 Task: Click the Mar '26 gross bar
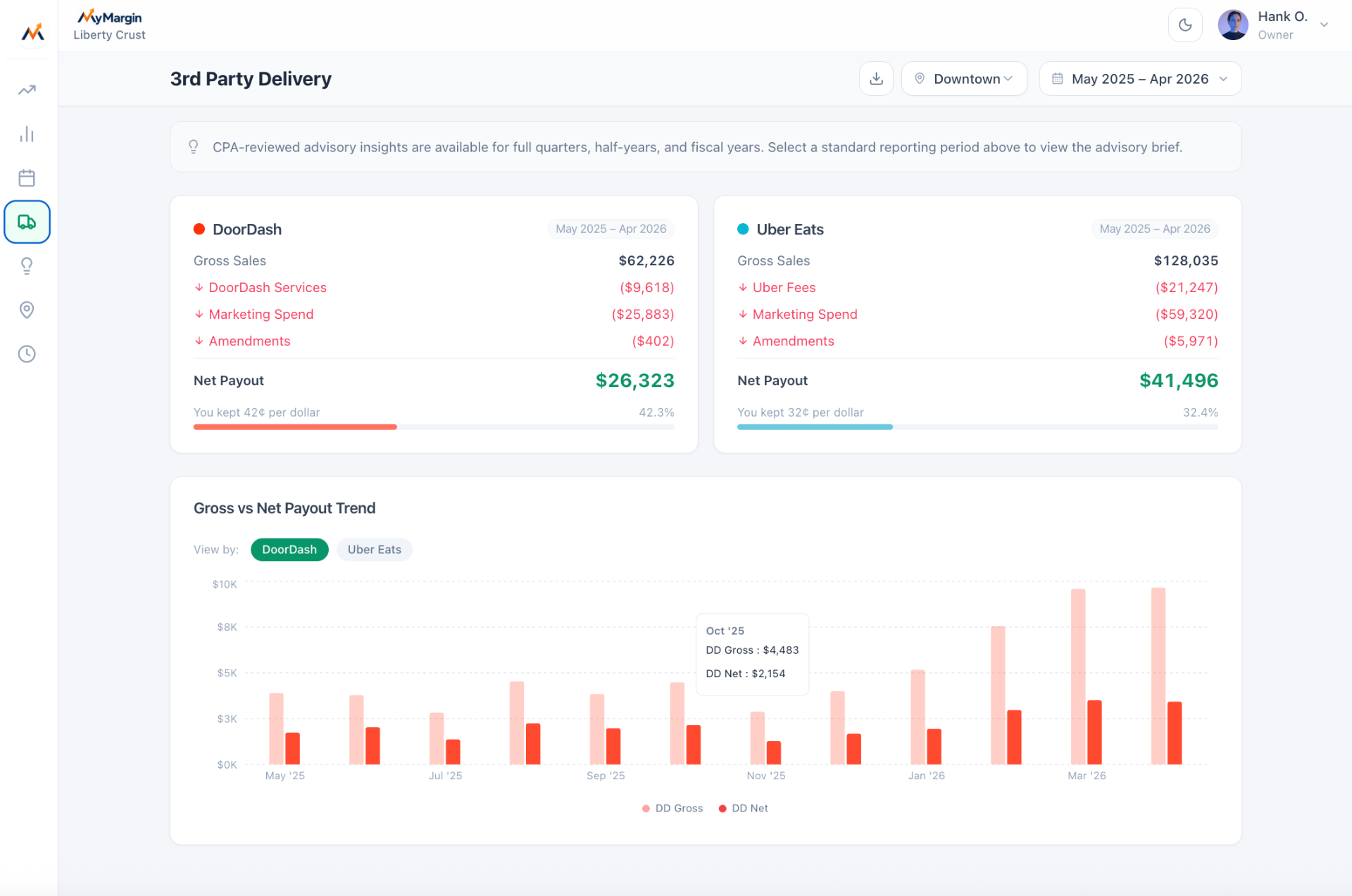(1078, 676)
